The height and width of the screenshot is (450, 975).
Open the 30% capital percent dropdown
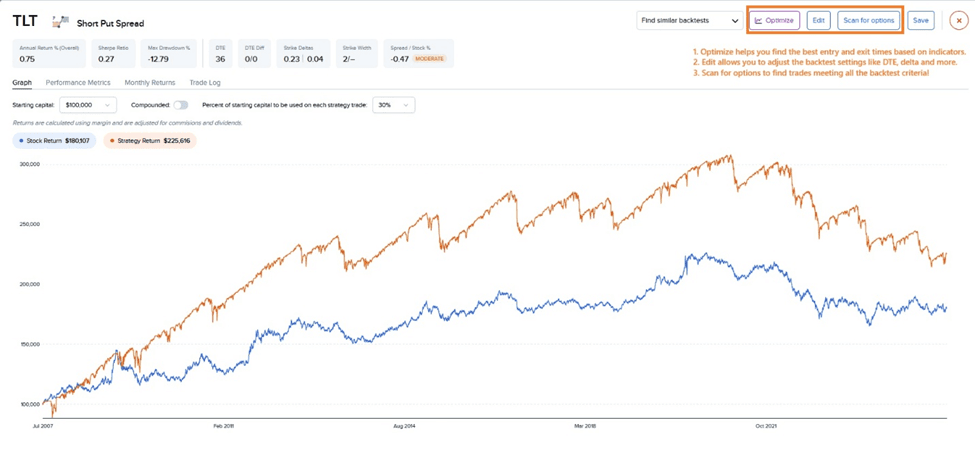393,105
